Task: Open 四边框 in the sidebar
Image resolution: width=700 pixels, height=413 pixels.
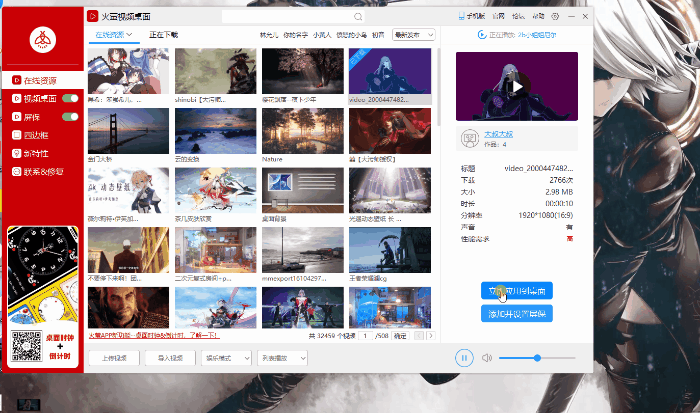Action: tap(36, 135)
